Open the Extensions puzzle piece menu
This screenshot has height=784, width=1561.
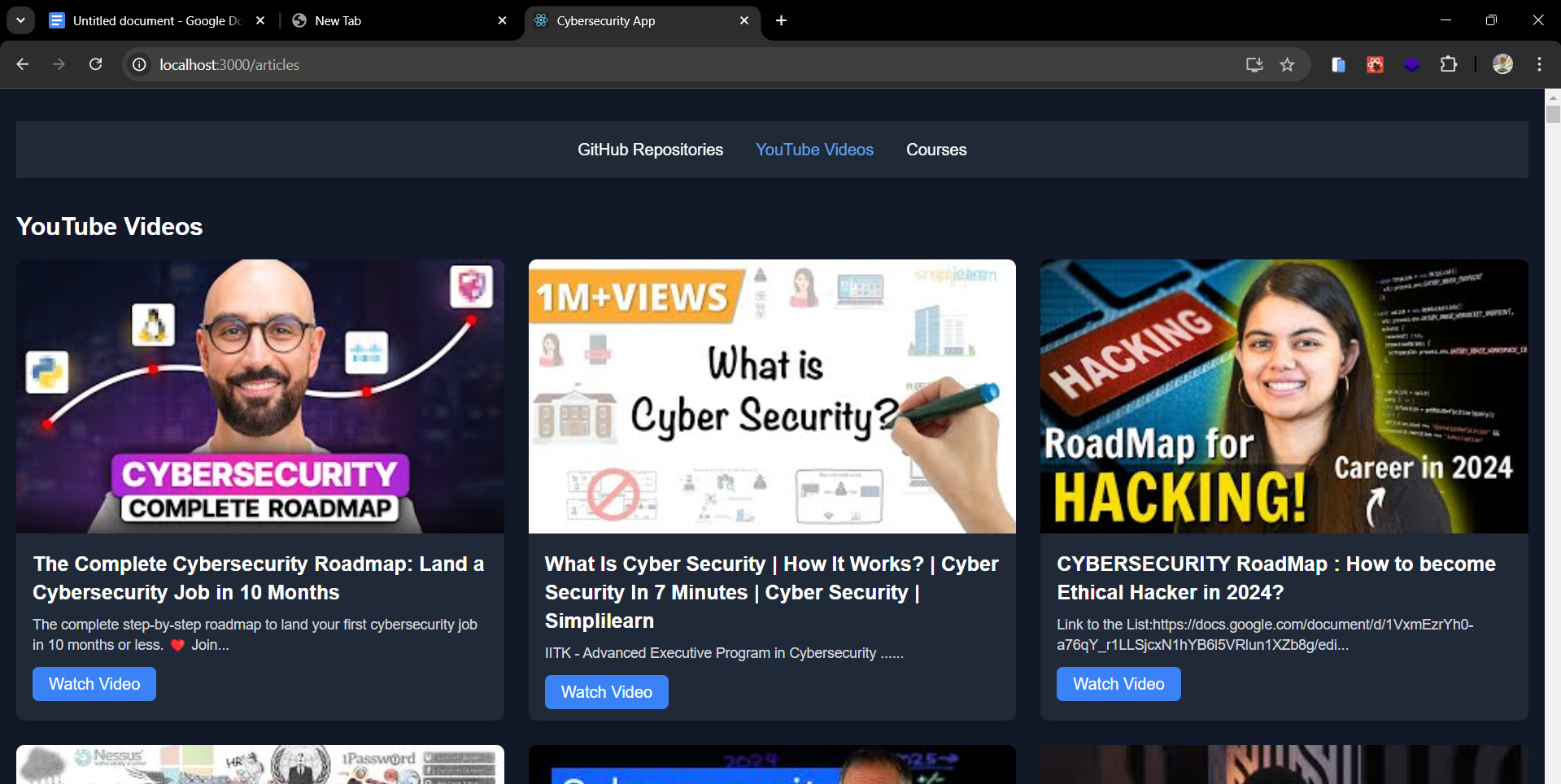pos(1449,64)
